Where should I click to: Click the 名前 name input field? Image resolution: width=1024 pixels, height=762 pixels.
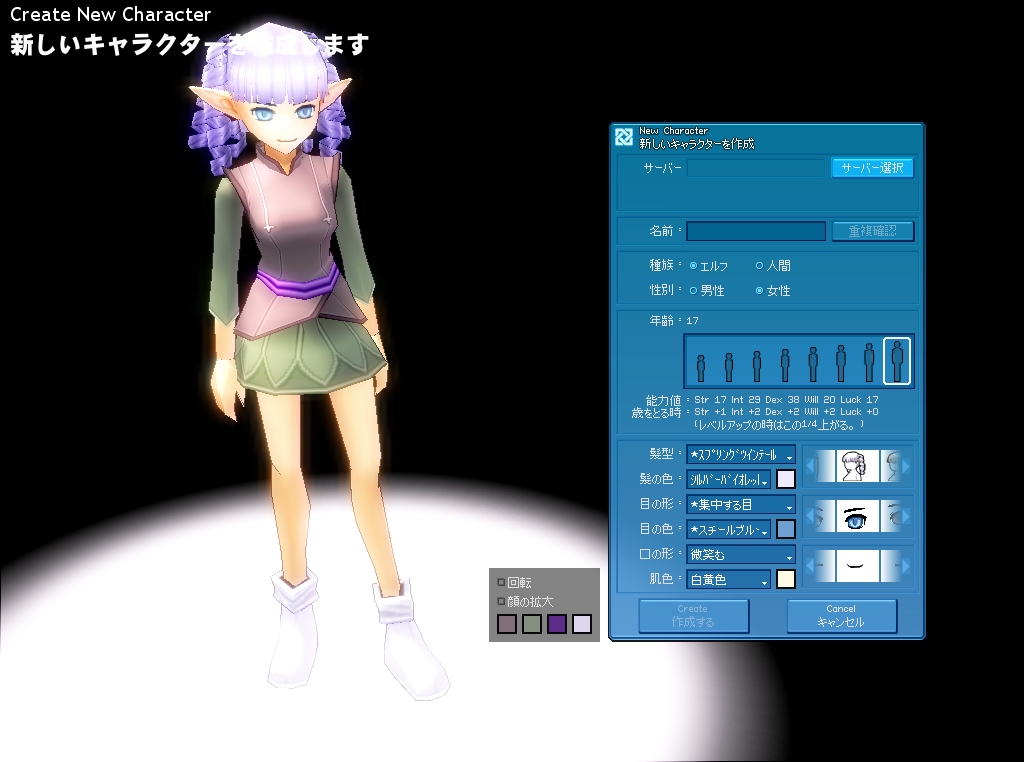(x=756, y=231)
